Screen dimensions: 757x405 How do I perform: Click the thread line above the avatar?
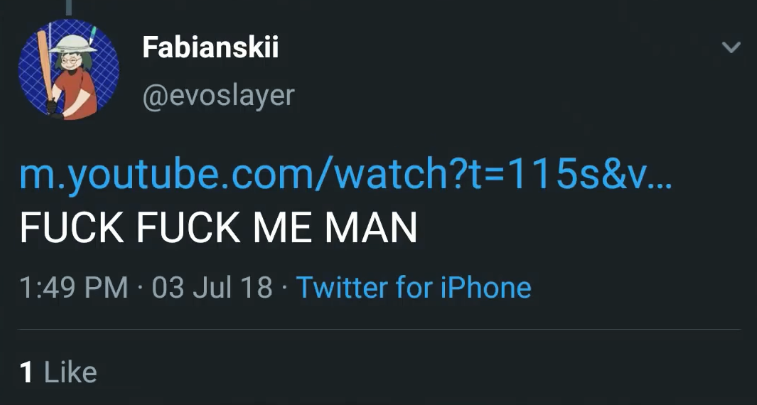pyautogui.click(x=69, y=7)
